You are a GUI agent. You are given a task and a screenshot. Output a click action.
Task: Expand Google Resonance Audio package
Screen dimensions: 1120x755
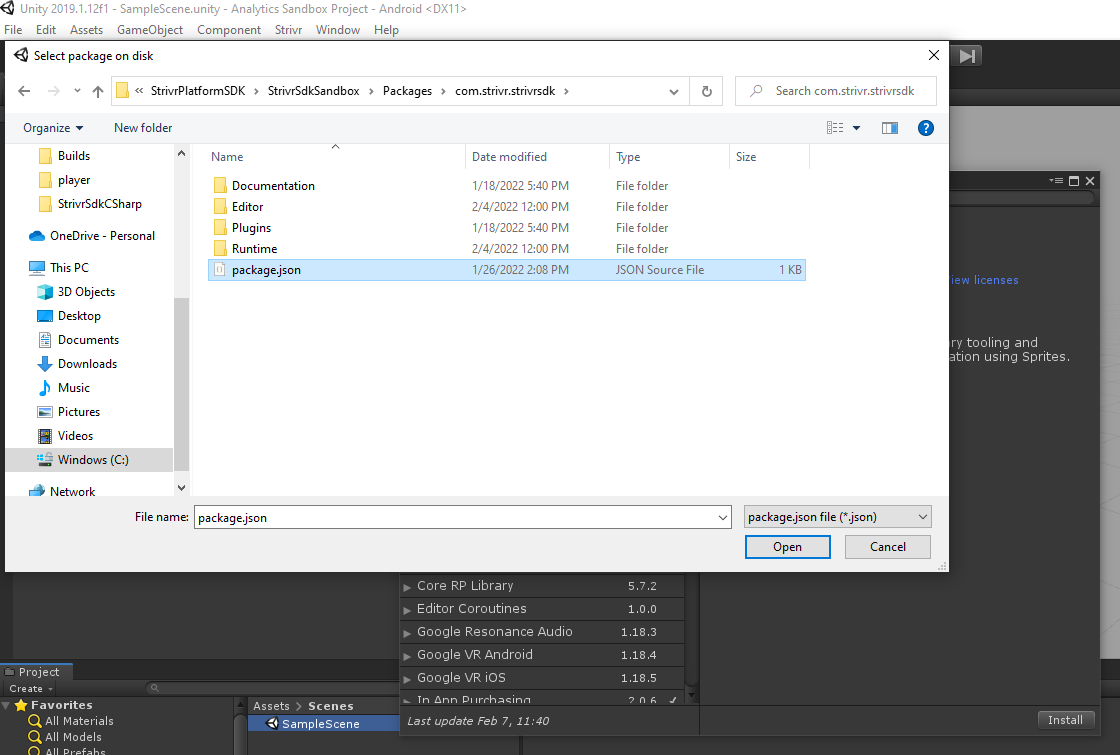(407, 633)
